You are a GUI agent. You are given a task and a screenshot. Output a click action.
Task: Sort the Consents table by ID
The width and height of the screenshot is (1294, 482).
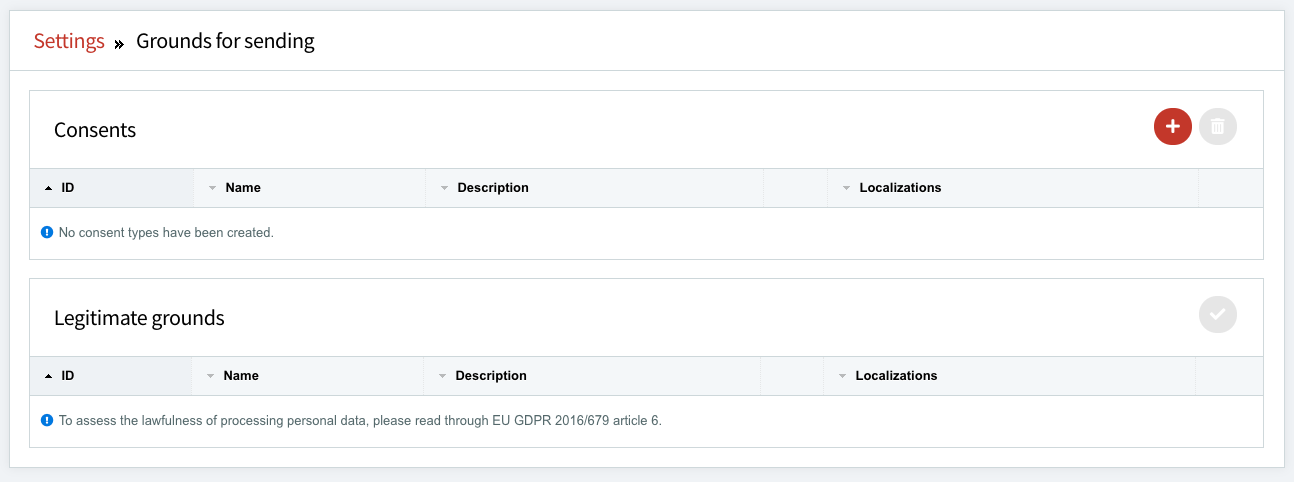point(67,188)
